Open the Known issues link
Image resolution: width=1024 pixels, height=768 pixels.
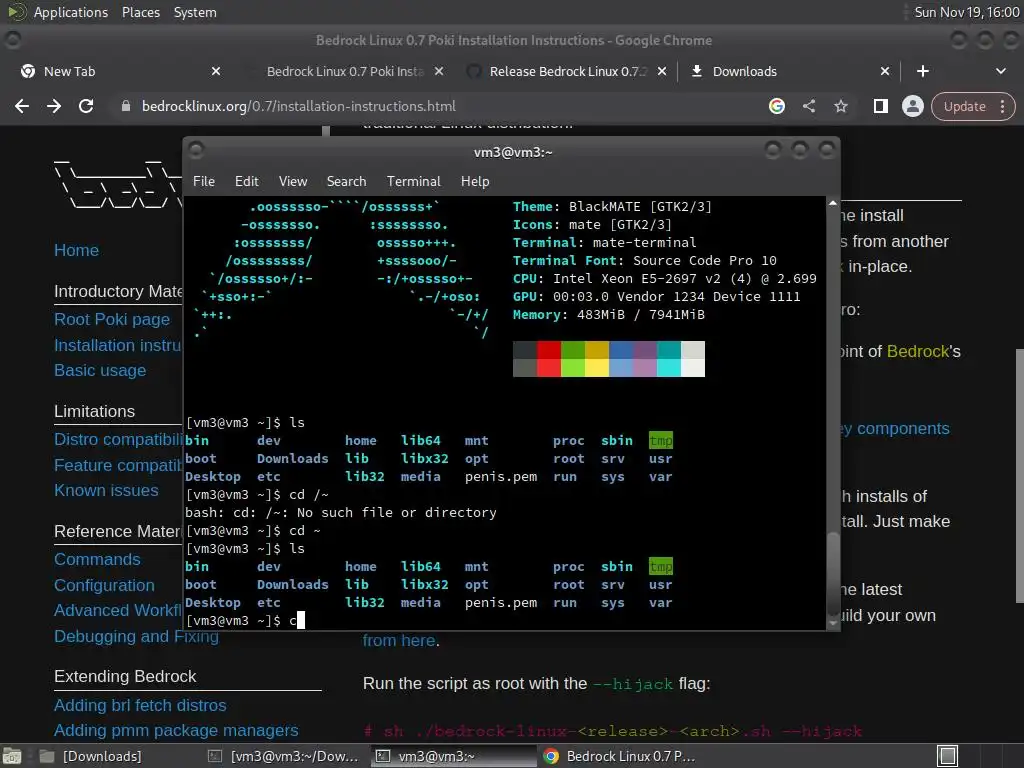point(106,490)
